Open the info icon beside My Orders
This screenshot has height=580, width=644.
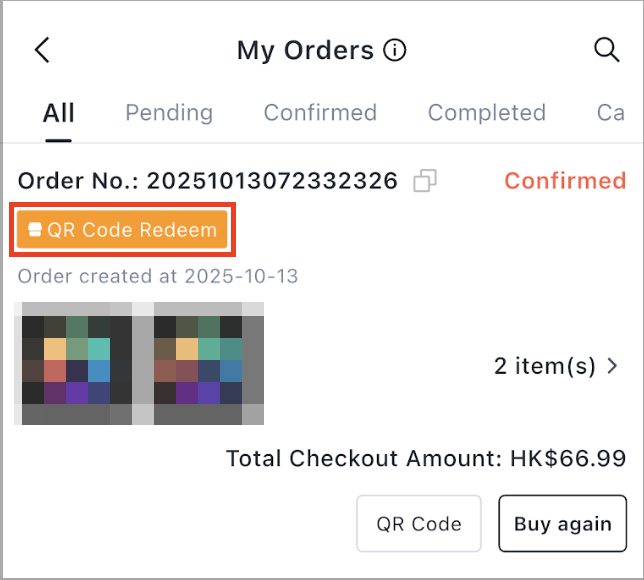point(394,51)
